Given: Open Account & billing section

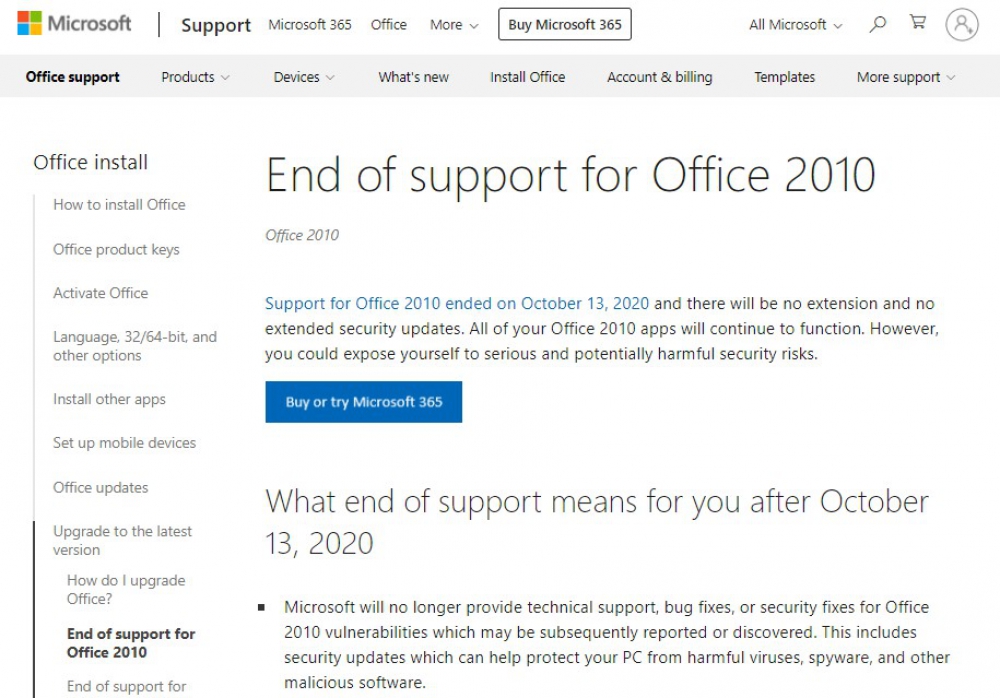Looking at the screenshot, I should [x=659, y=77].
